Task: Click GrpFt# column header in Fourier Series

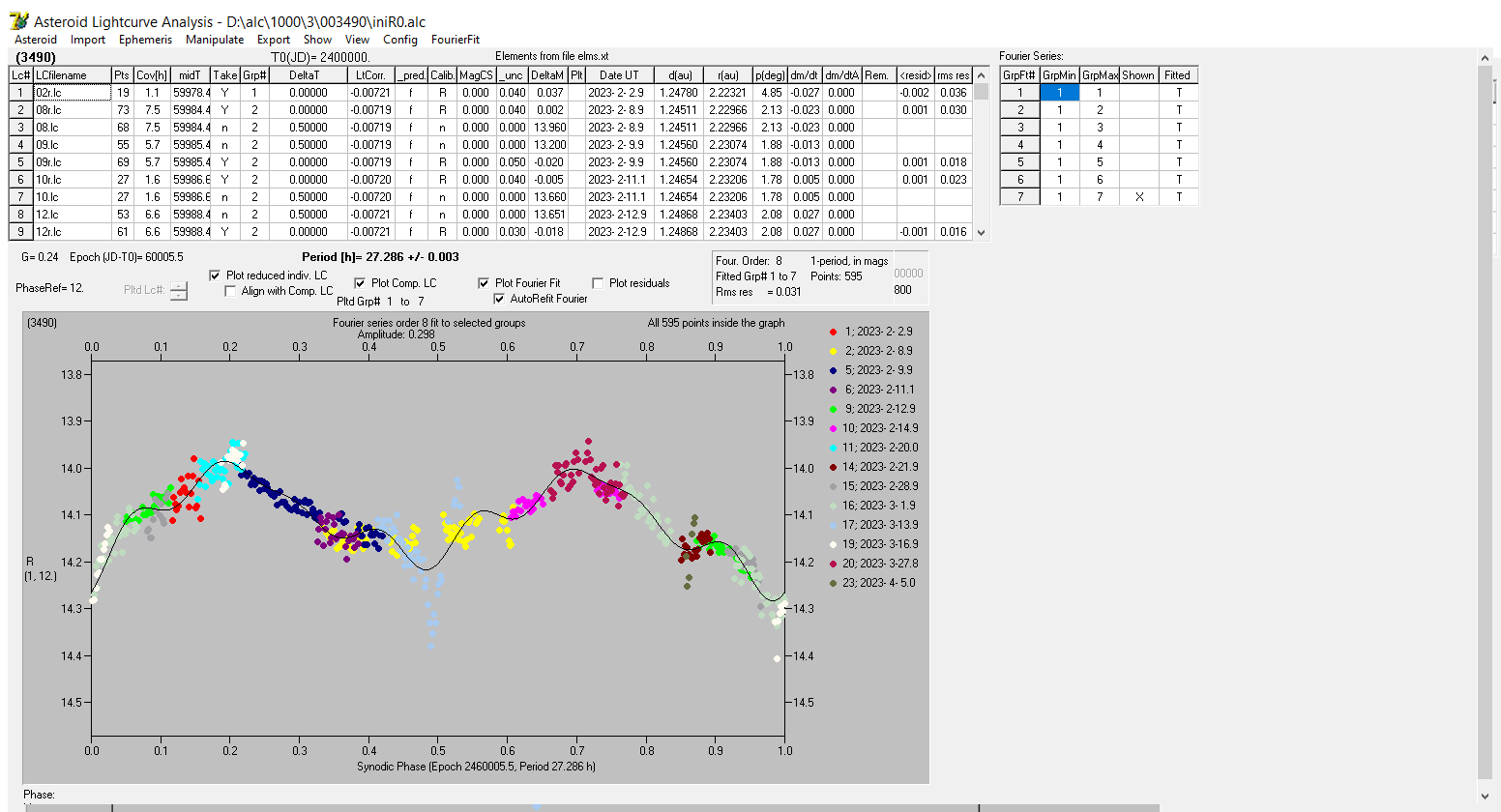Action: pos(1019,75)
